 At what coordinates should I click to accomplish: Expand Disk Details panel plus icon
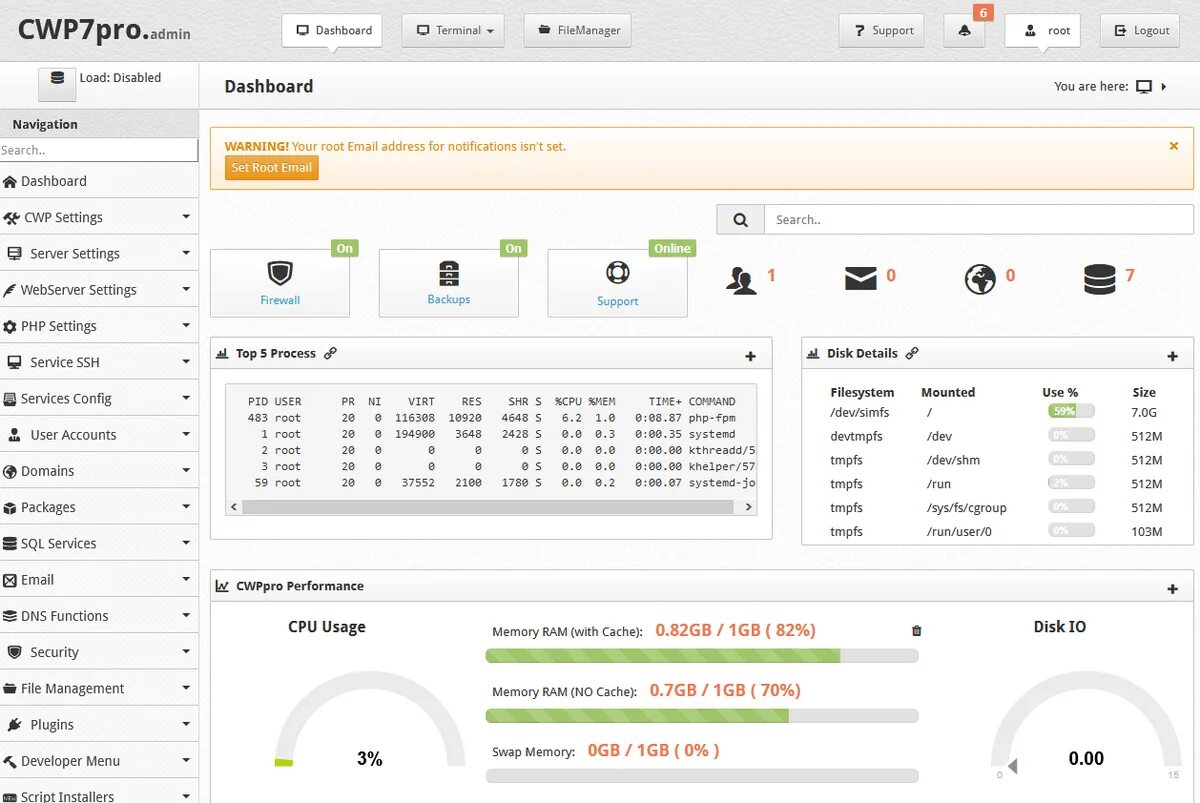coord(1173,356)
